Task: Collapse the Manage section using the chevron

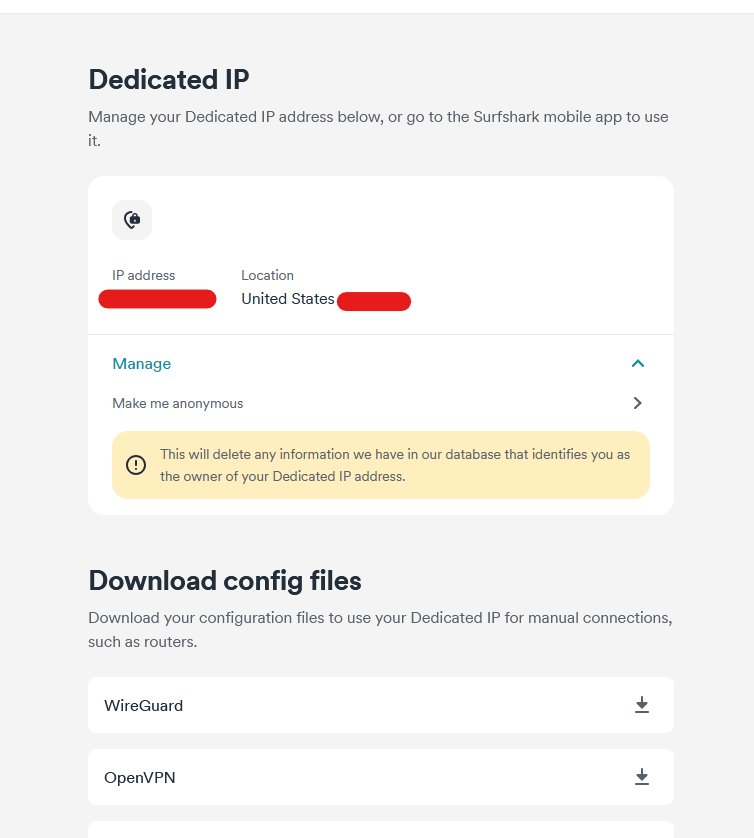Action: 638,364
